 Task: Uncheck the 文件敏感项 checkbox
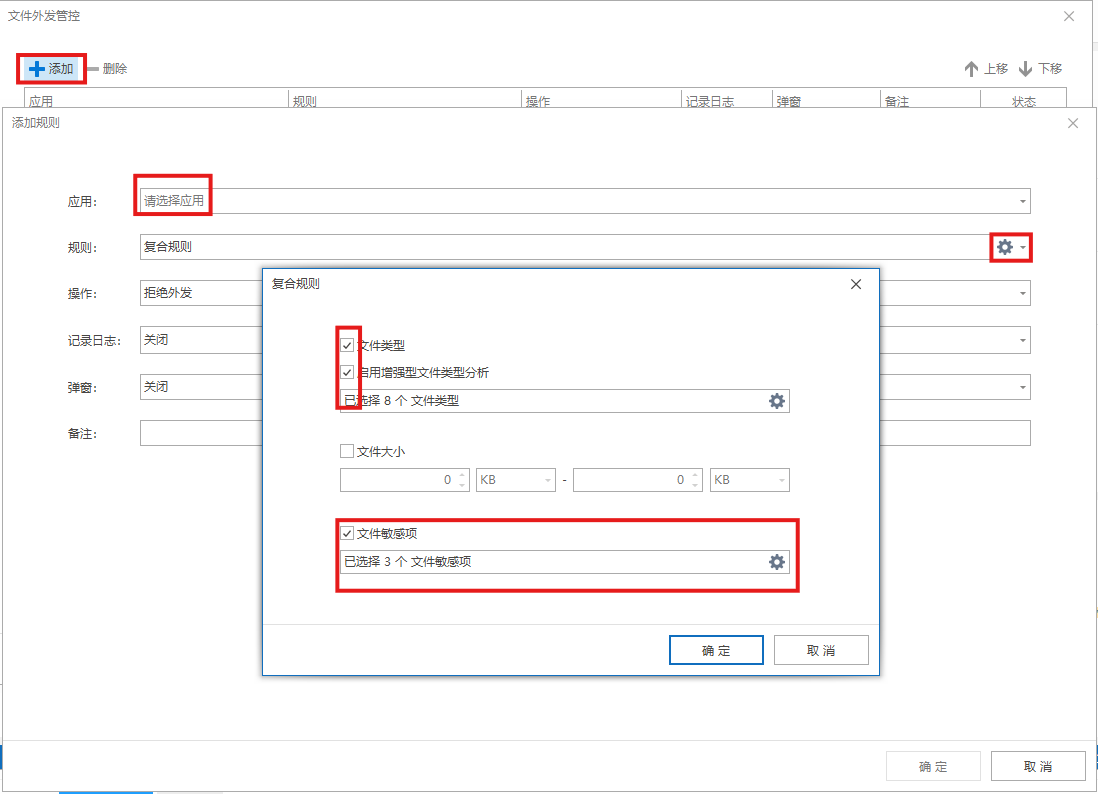(348, 534)
